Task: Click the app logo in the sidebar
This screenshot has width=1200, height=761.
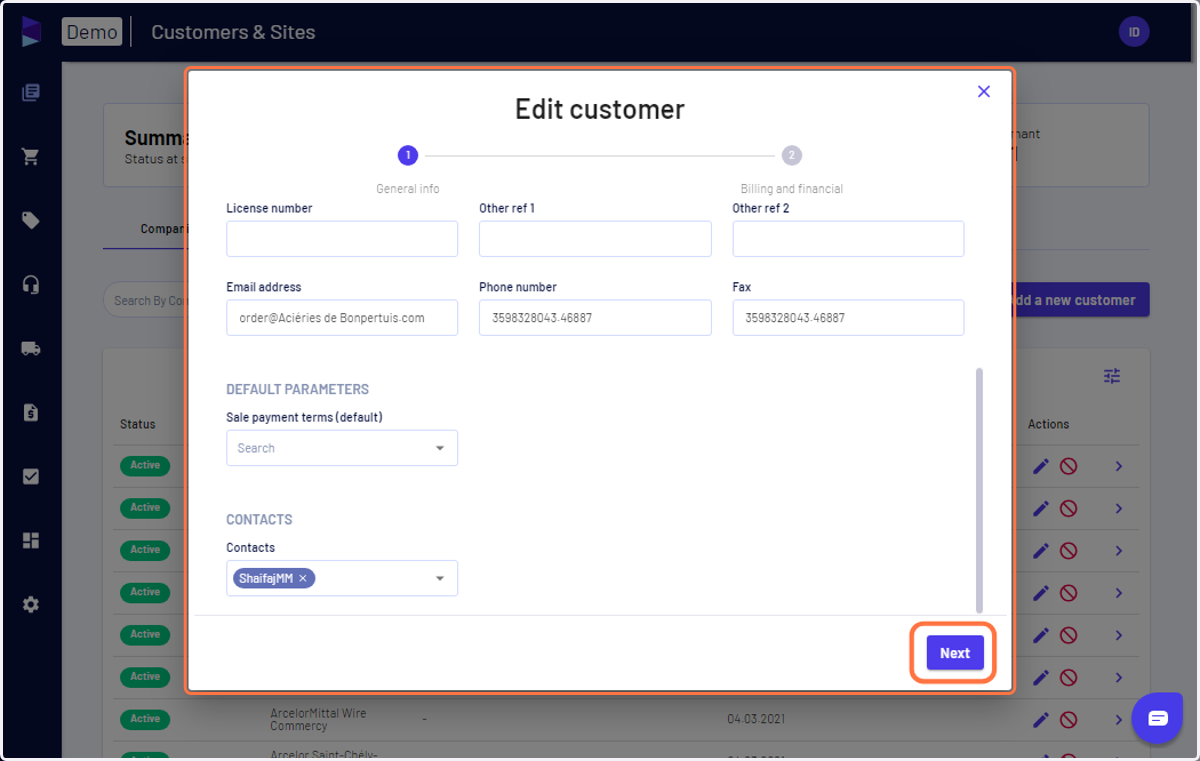Action: coord(31,31)
